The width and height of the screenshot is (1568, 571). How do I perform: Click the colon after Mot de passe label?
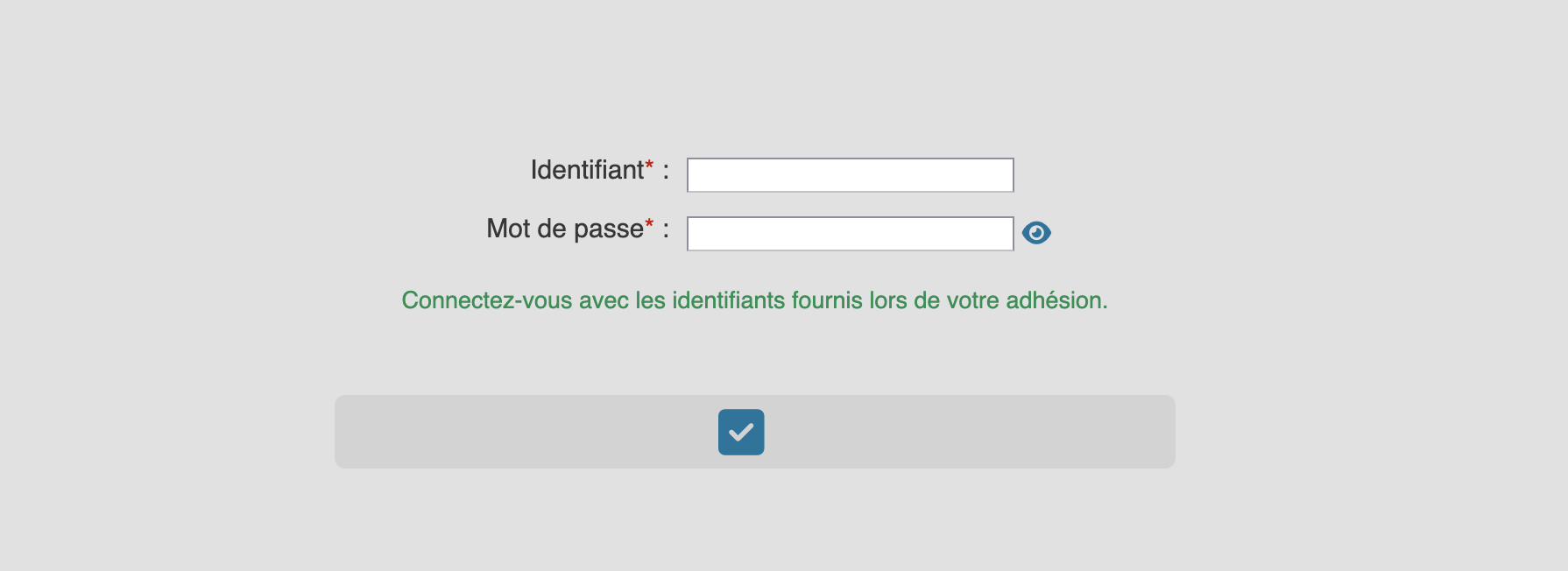point(666,229)
